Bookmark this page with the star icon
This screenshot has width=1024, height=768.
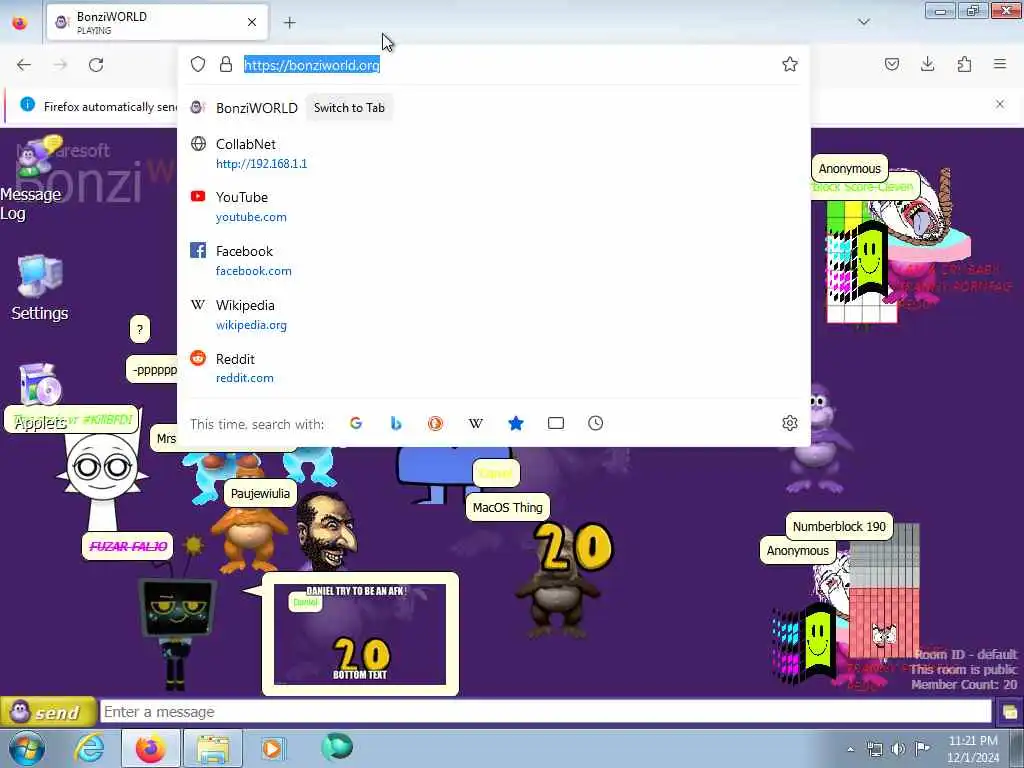[x=790, y=64]
